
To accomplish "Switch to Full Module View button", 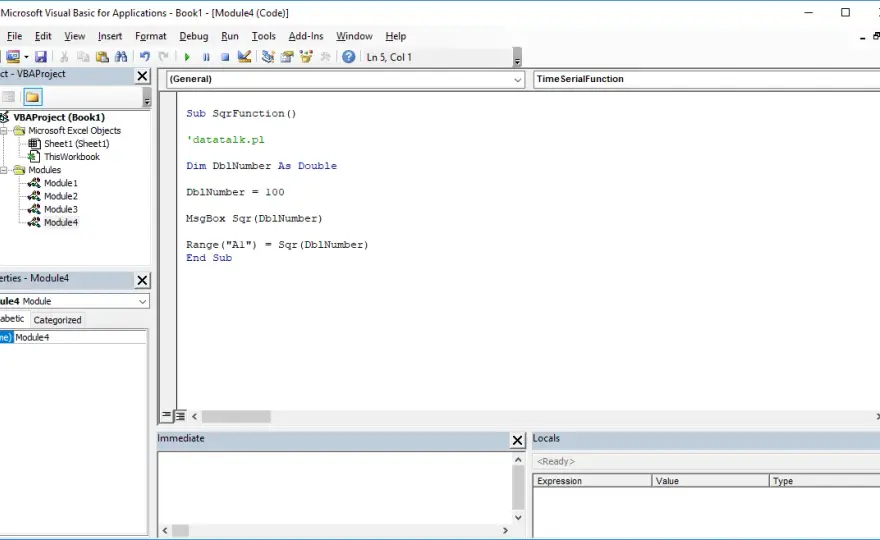I will 180,416.
